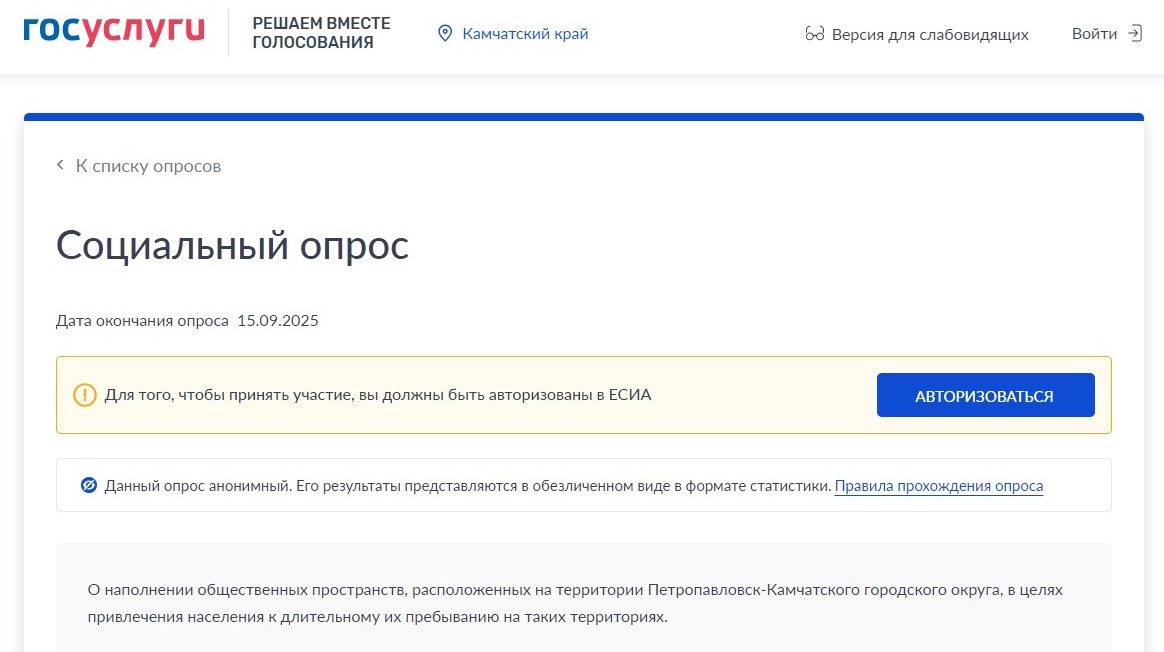Click the survey end date 15.09.2025
Viewport: 1164px width, 652px height.
click(277, 321)
